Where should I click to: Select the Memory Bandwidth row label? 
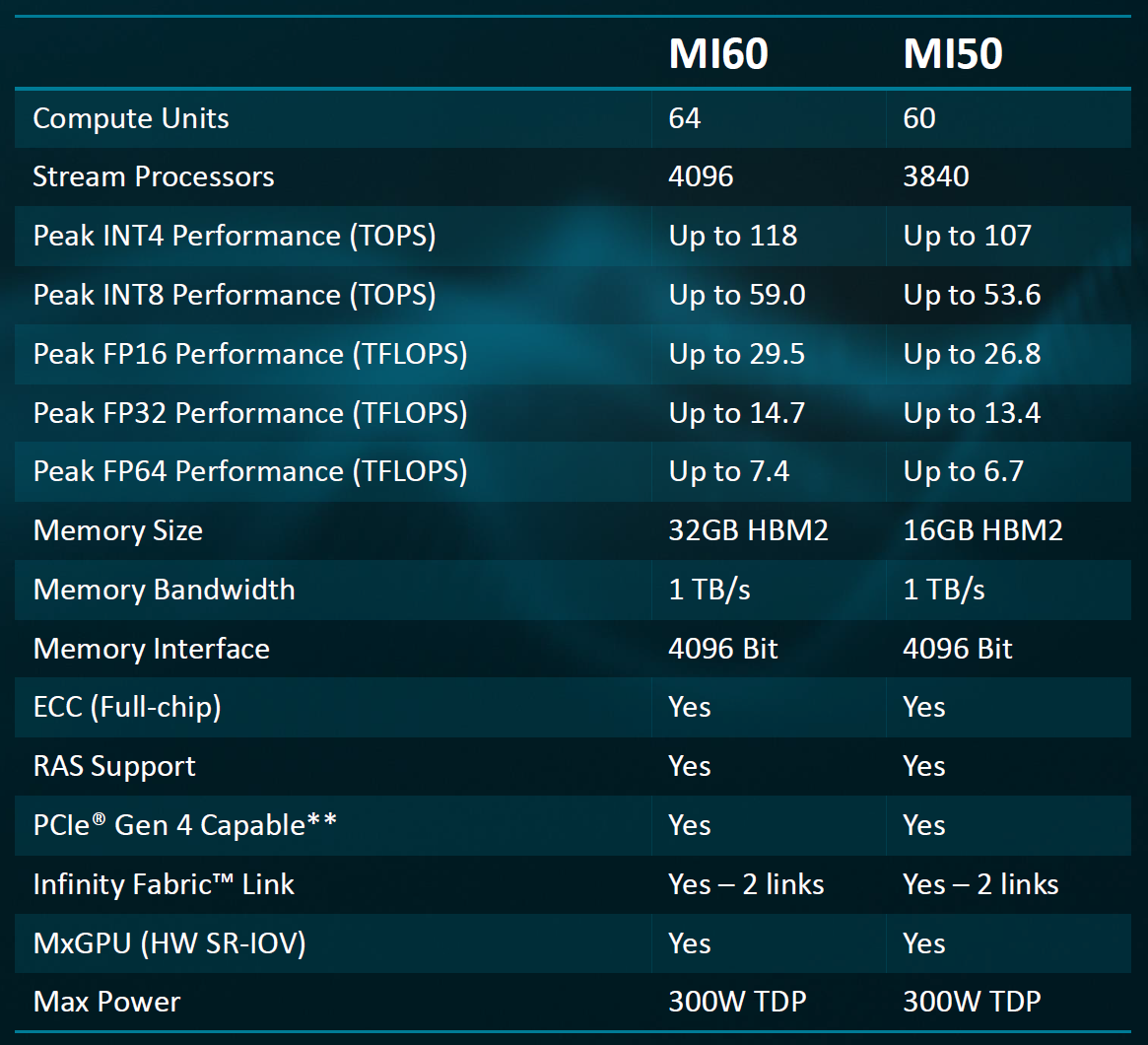click(x=164, y=590)
